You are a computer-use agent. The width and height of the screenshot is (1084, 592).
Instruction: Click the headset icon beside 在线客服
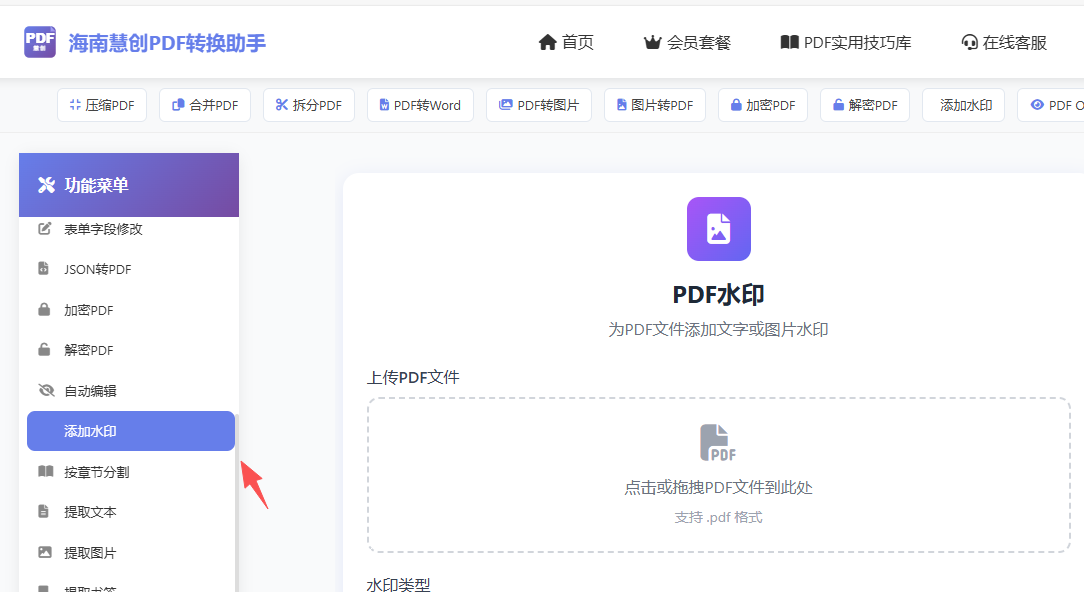pos(969,43)
